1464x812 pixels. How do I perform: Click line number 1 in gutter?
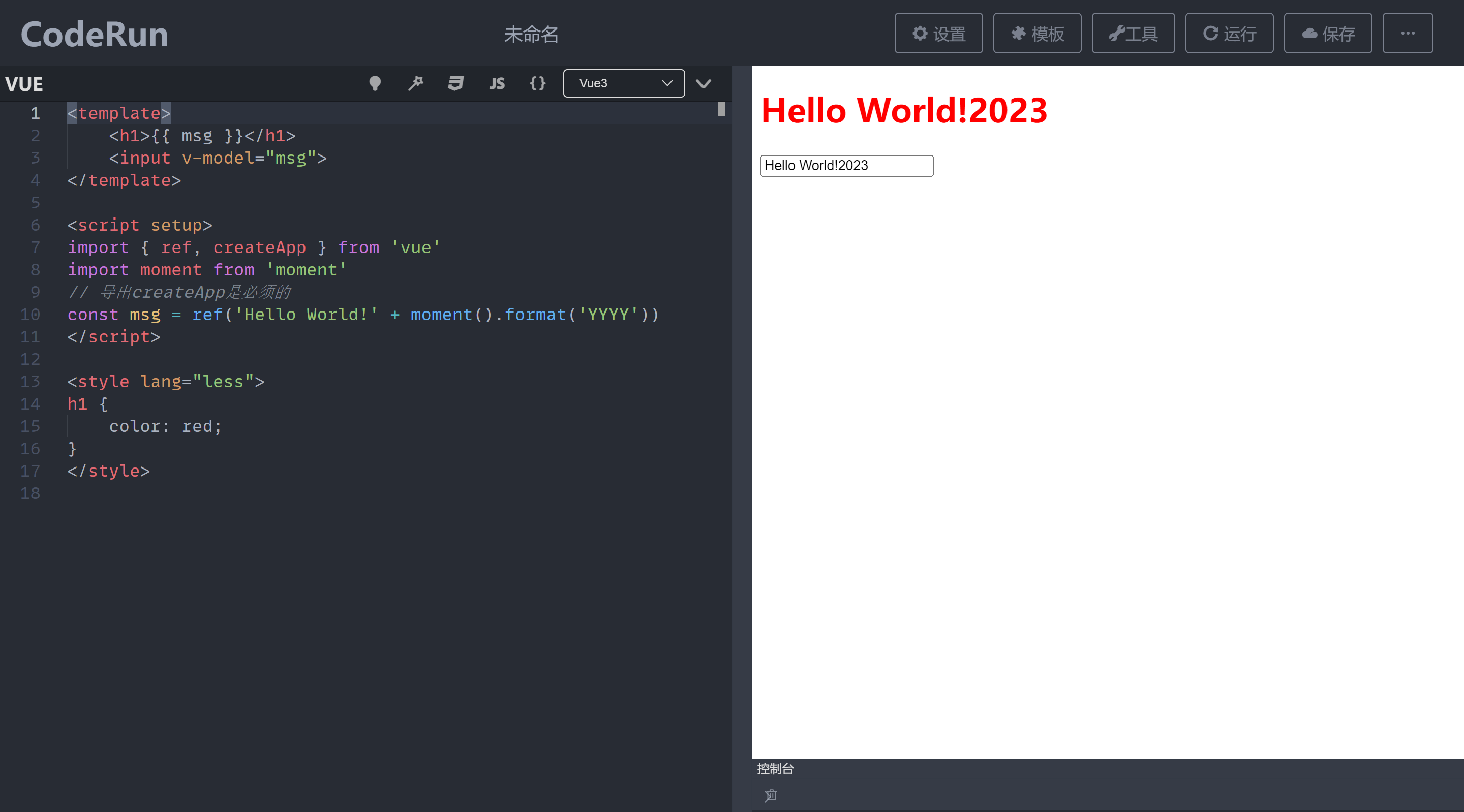[35, 113]
